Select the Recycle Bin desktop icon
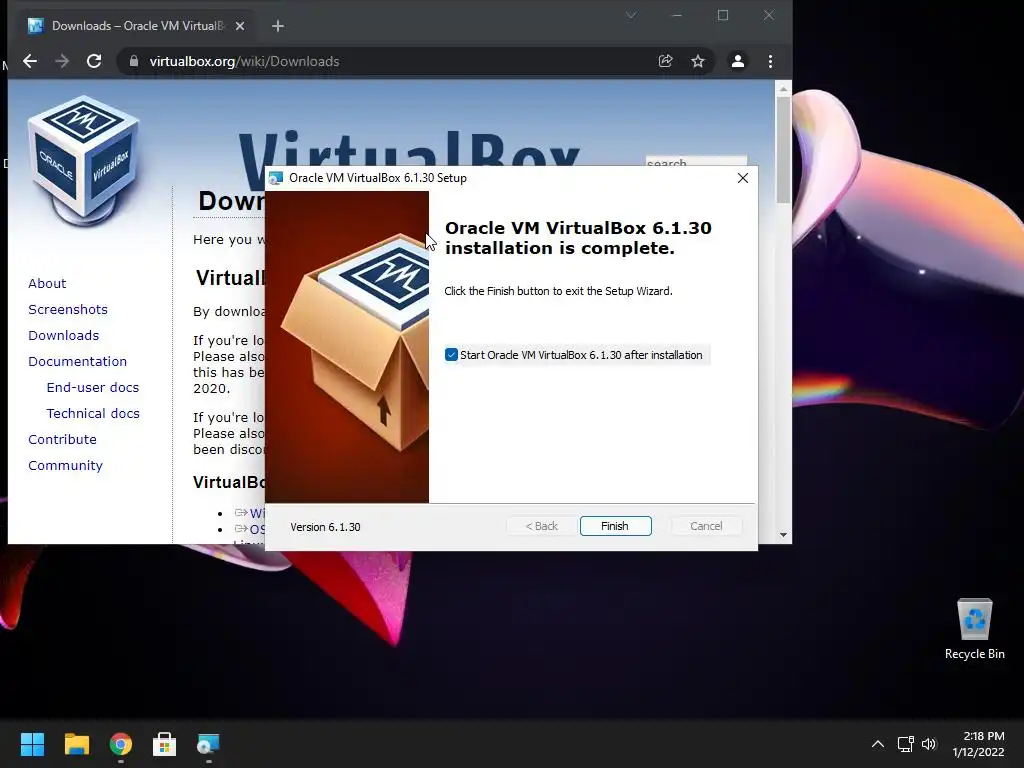Image resolution: width=1024 pixels, height=768 pixels. 974,629
